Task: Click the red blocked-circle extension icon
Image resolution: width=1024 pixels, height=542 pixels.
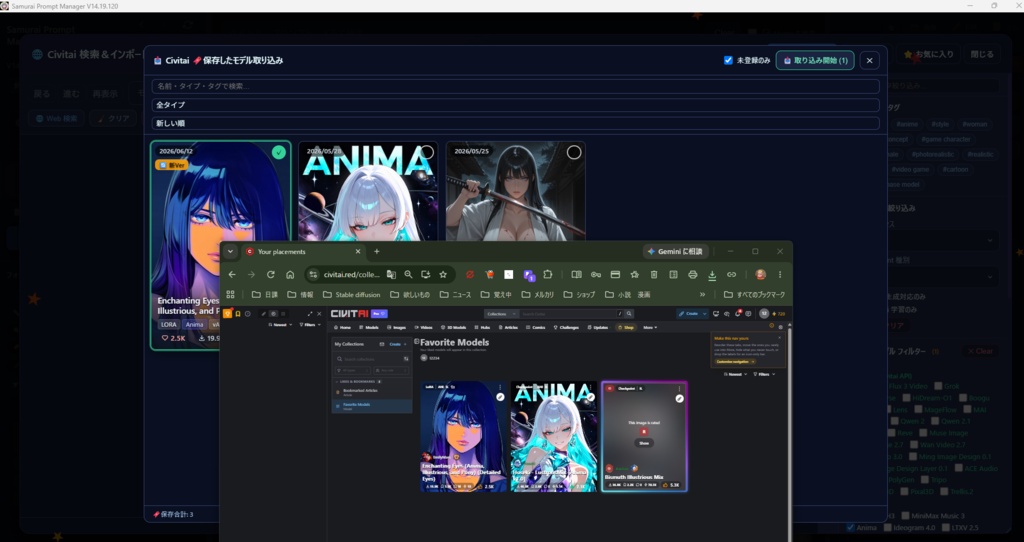Action: click(x=469, y=275)
